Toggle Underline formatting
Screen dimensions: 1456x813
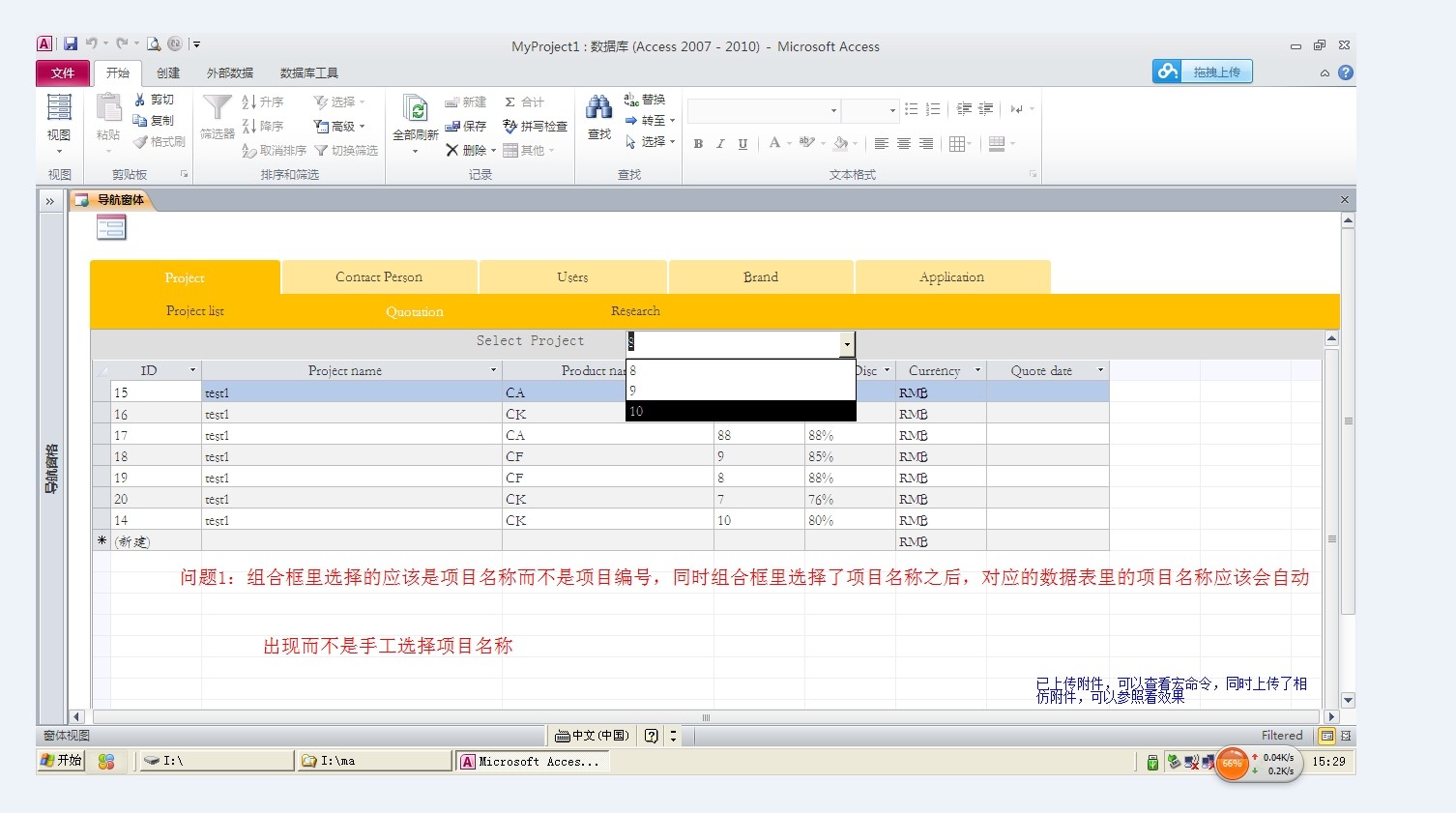[743, 144]
